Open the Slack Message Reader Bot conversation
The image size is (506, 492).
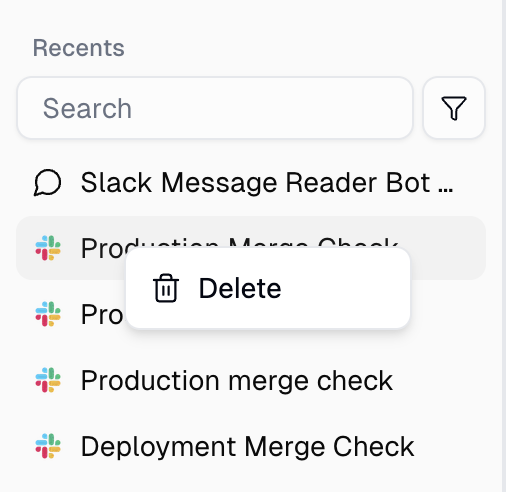click(x=251, y=182)
